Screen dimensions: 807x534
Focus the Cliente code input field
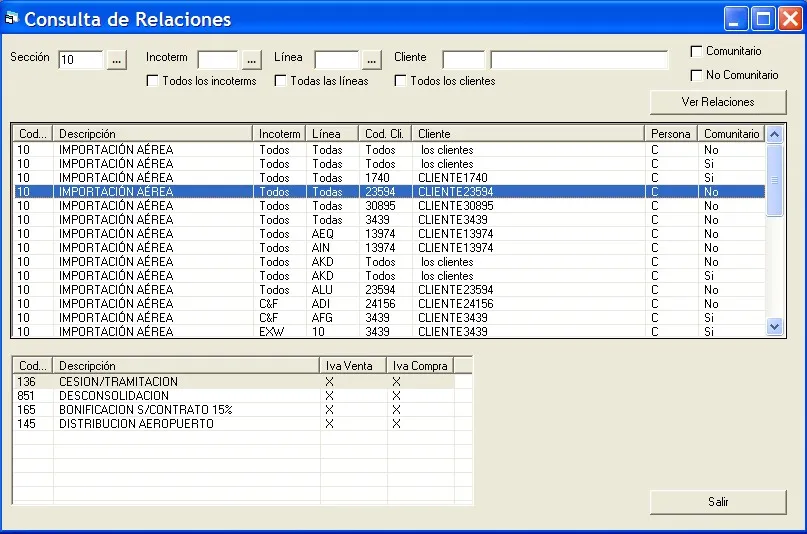tap(464, 60)
